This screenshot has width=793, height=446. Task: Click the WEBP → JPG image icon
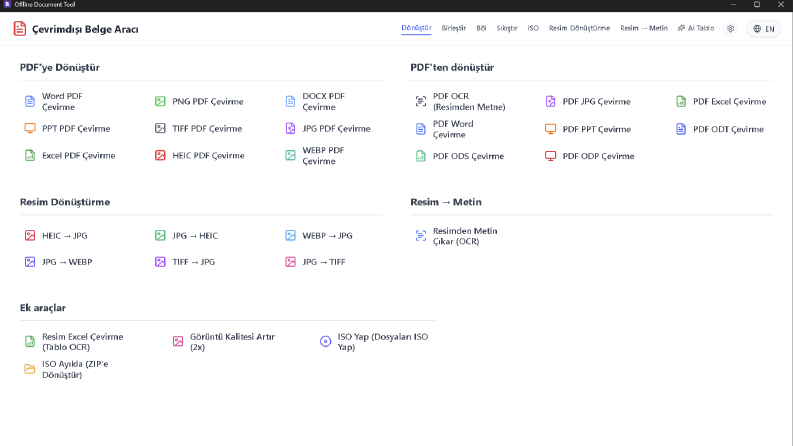point(290,235)
